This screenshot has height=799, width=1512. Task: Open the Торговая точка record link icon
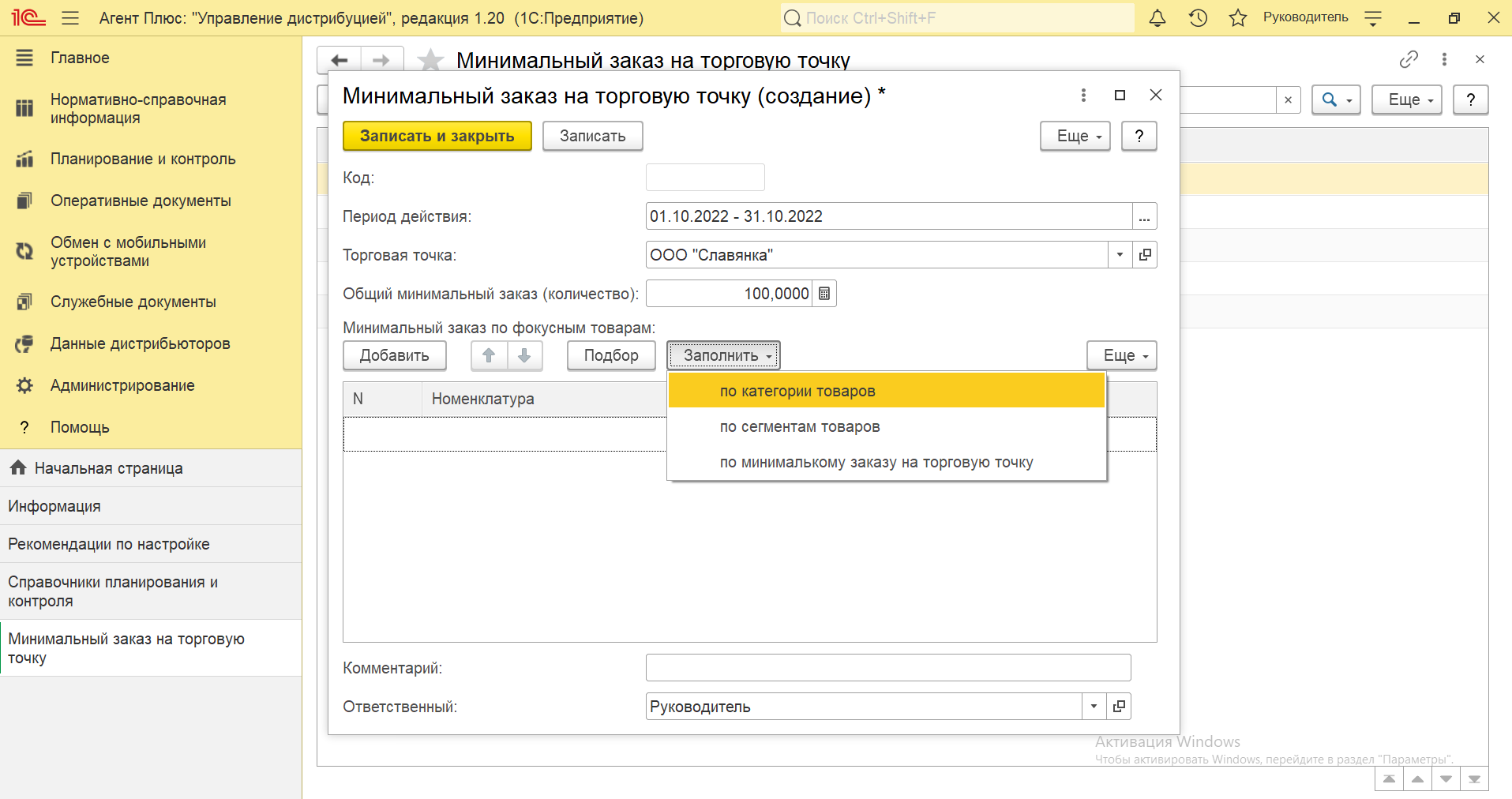coord(1145,255)
